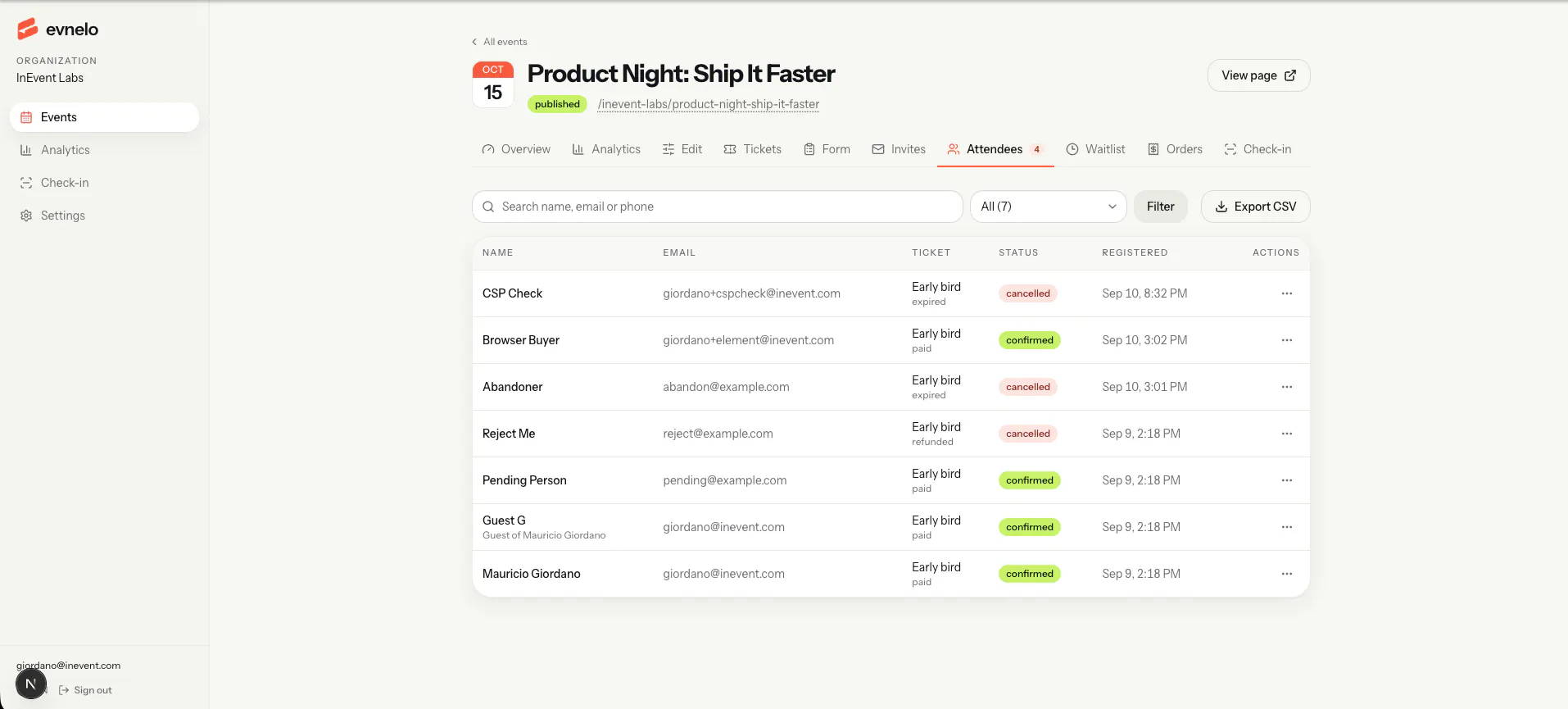Open row actions for Guest G

point(1286,527)
